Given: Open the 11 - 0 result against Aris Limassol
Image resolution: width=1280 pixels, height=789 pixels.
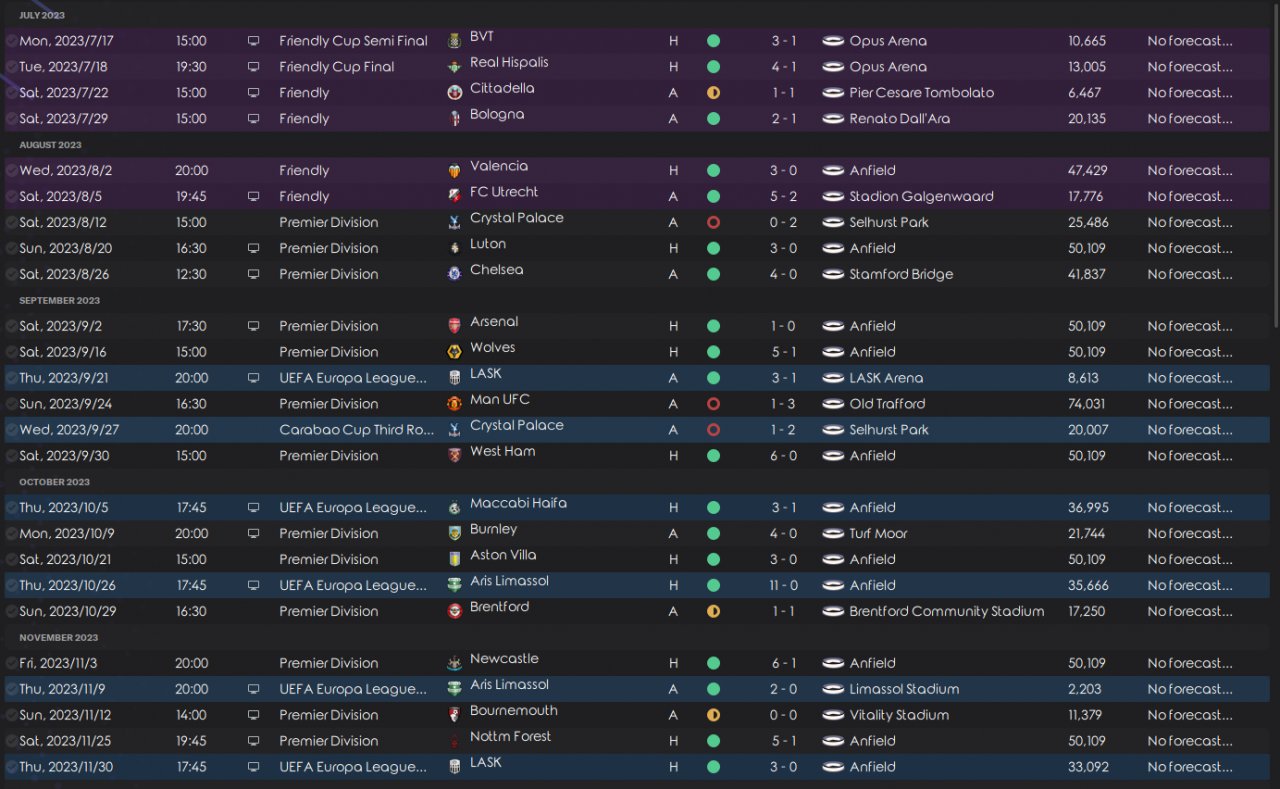Looking at the screenshot, I should 783,585.
